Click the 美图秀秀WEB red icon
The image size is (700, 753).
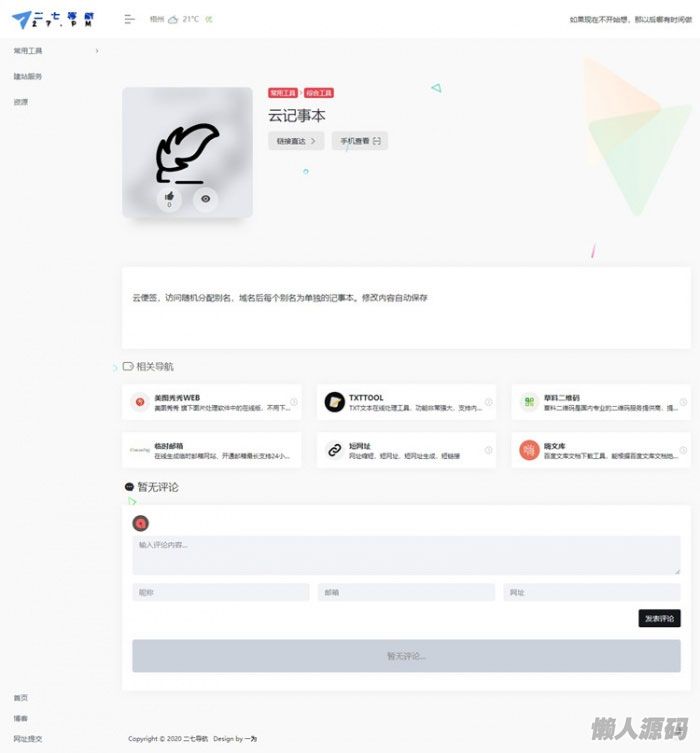tap(140, 402)
